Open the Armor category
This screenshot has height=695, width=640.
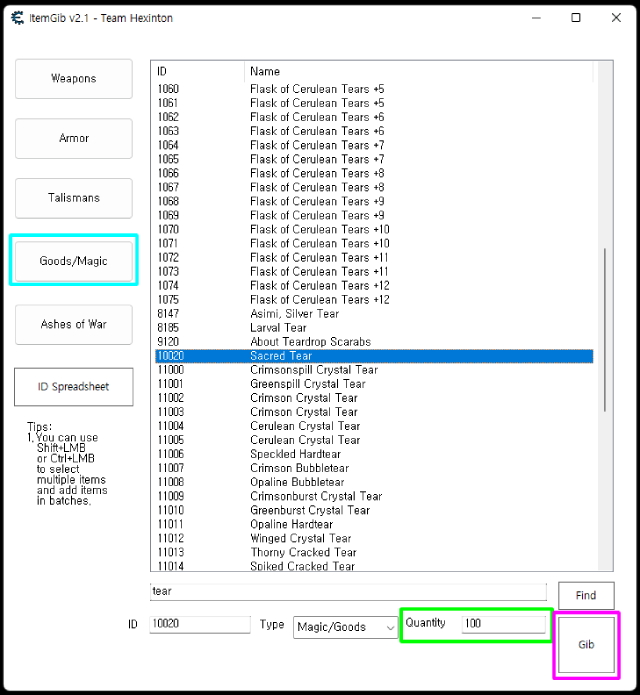point(74,138)
